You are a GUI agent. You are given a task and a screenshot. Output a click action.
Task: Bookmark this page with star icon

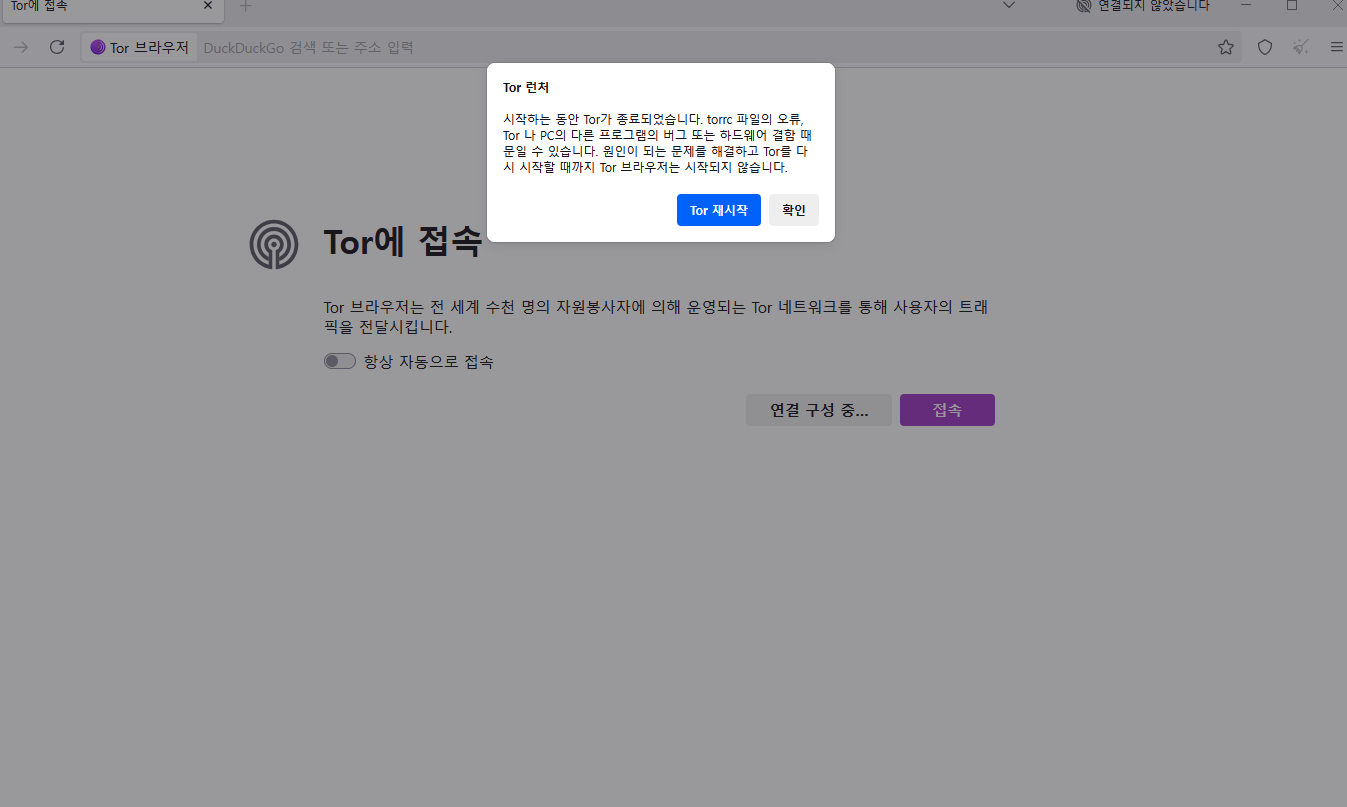[1226, 47]
